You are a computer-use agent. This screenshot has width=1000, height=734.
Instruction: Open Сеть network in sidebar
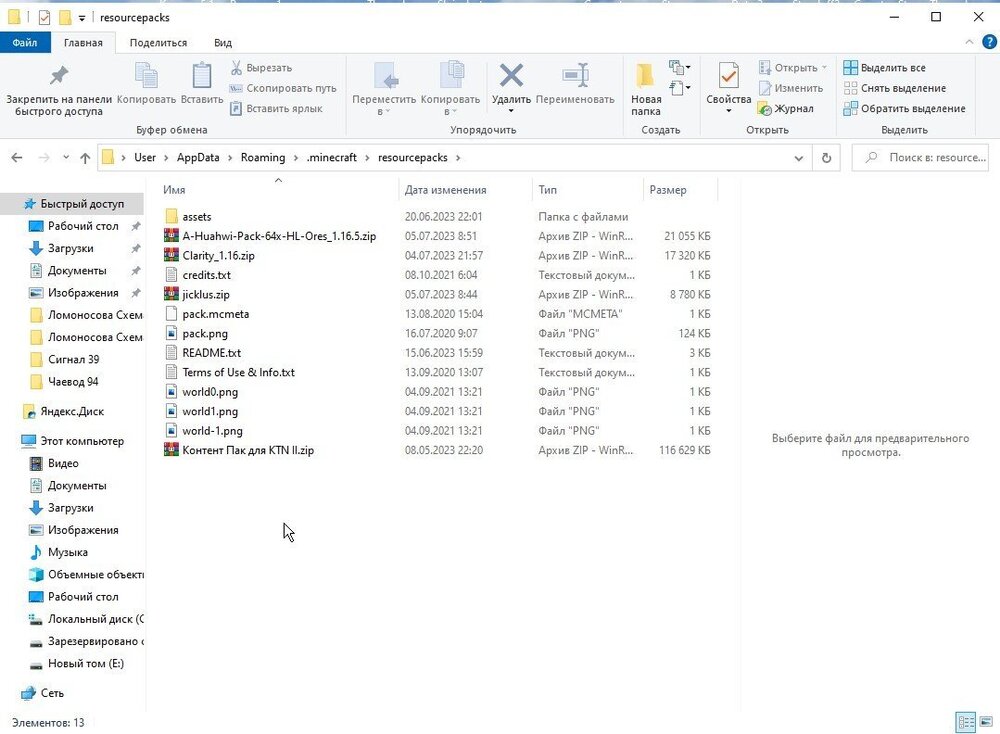pyautogui.click(x=52, y=693)
